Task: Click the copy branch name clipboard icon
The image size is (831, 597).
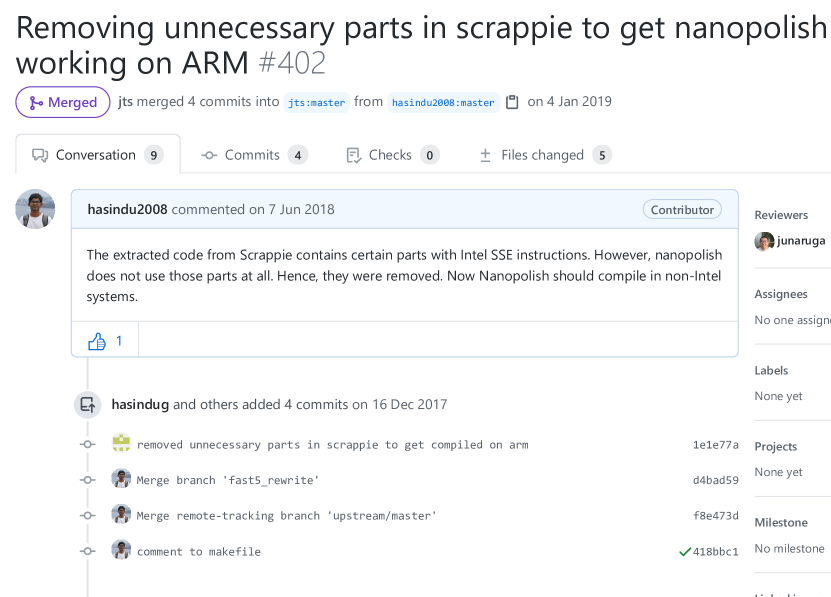Action: point(511,101)
